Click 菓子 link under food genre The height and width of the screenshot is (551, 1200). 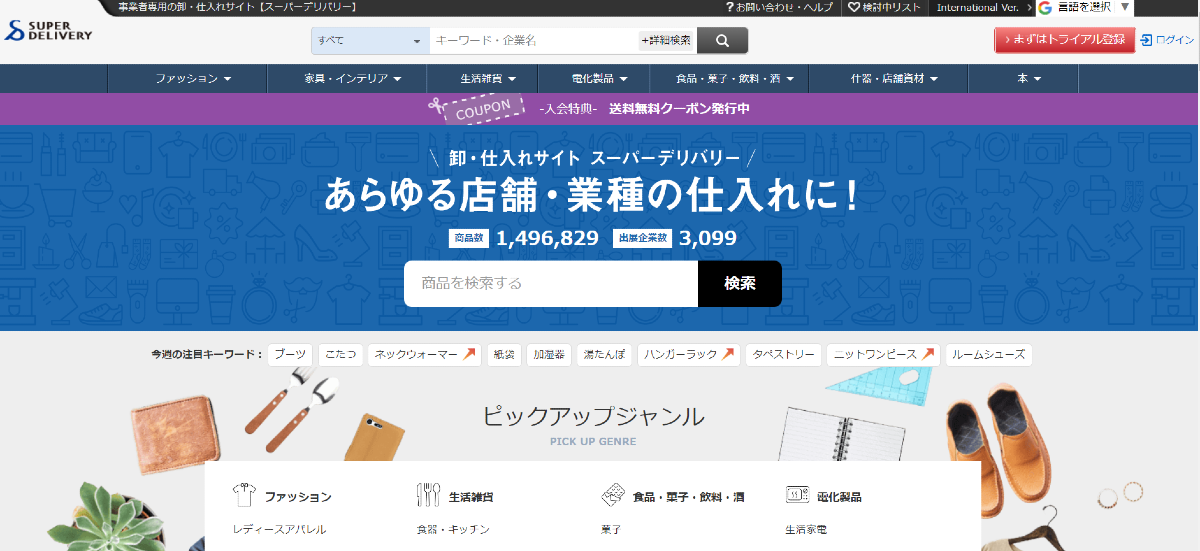click(x=611, y=529)
